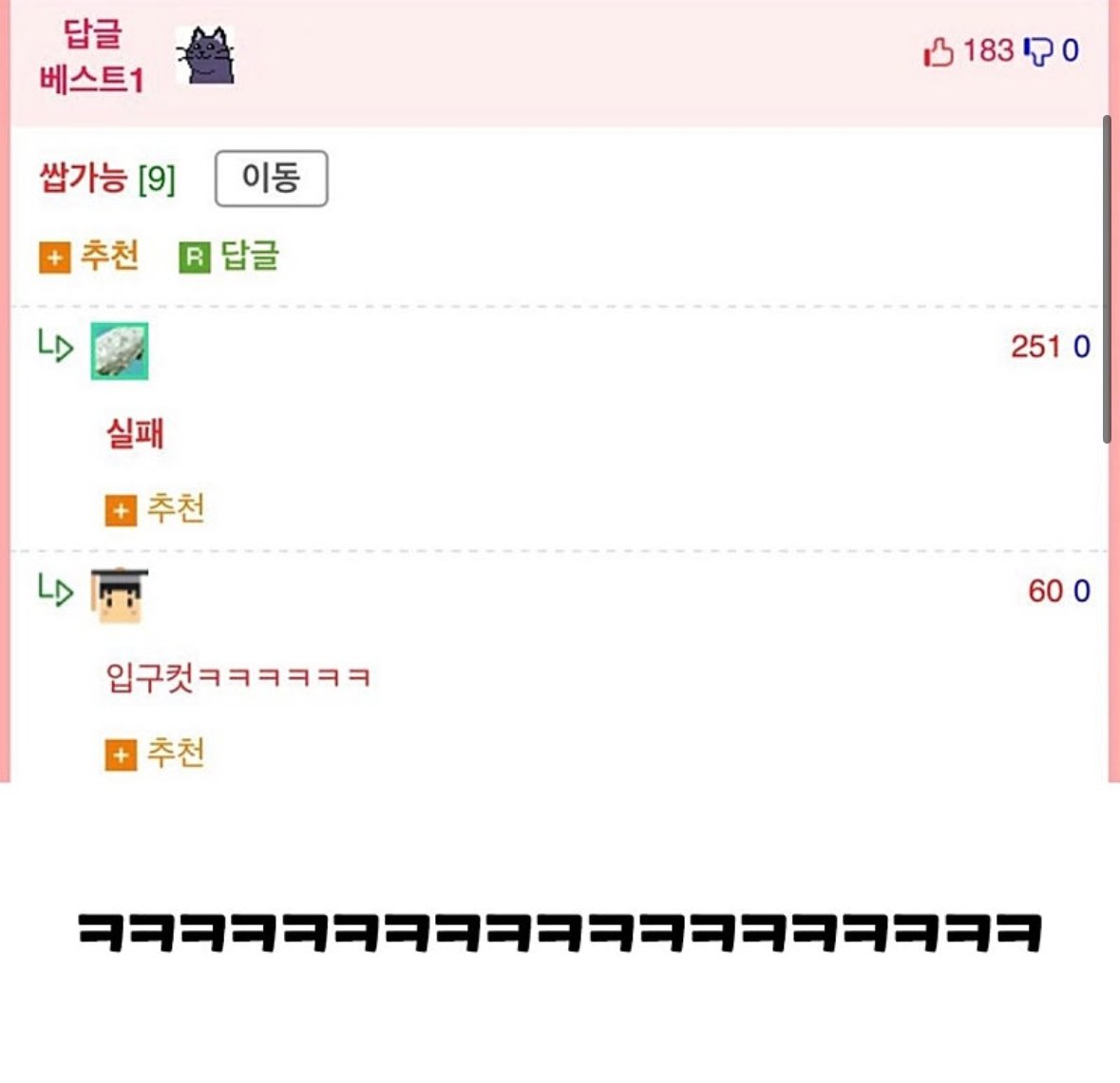Viewport: 1120px width, 1083px height.
Task: Click the 실패 reply text
Action: [135, 433]
